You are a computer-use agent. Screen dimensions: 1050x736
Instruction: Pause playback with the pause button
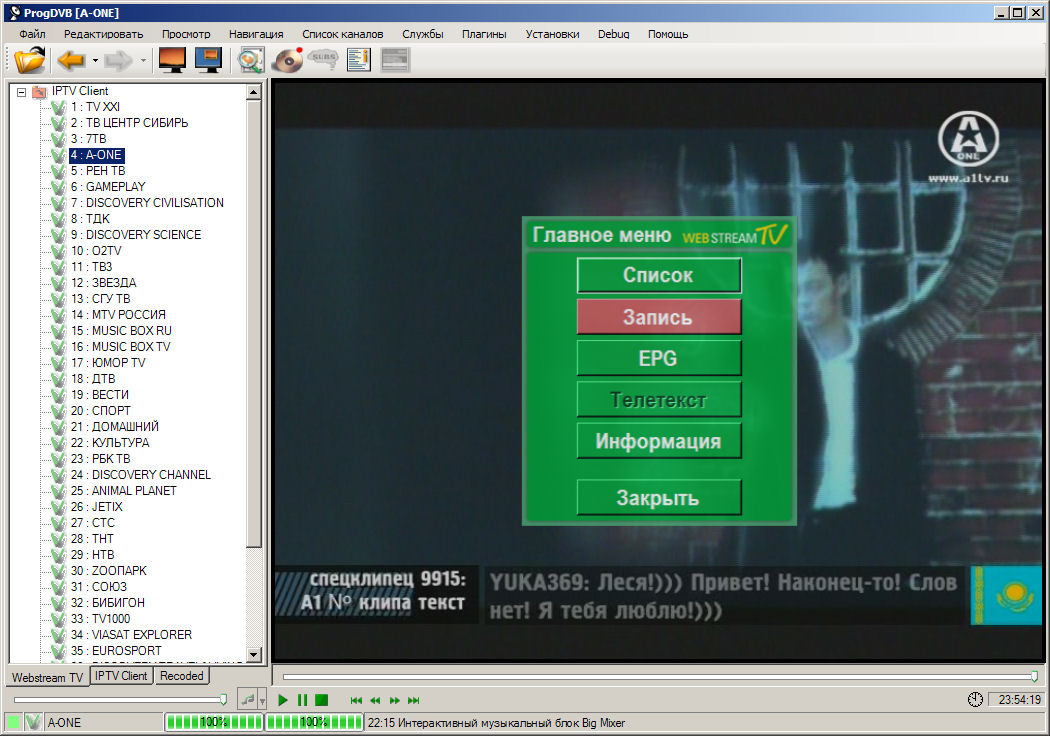click(x=303, y=700)
